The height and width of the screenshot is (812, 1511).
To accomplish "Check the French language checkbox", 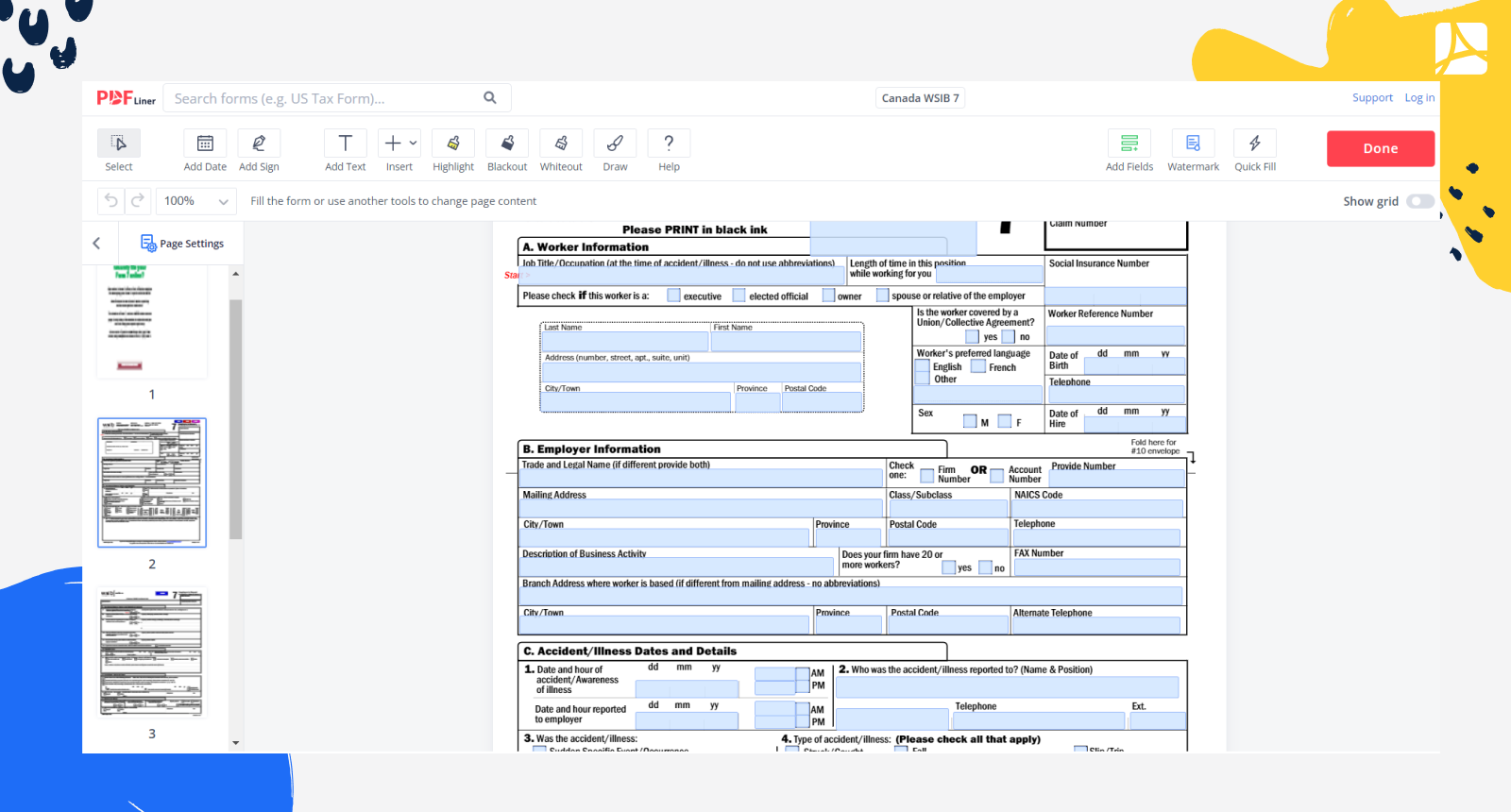I will coord(979,366).
